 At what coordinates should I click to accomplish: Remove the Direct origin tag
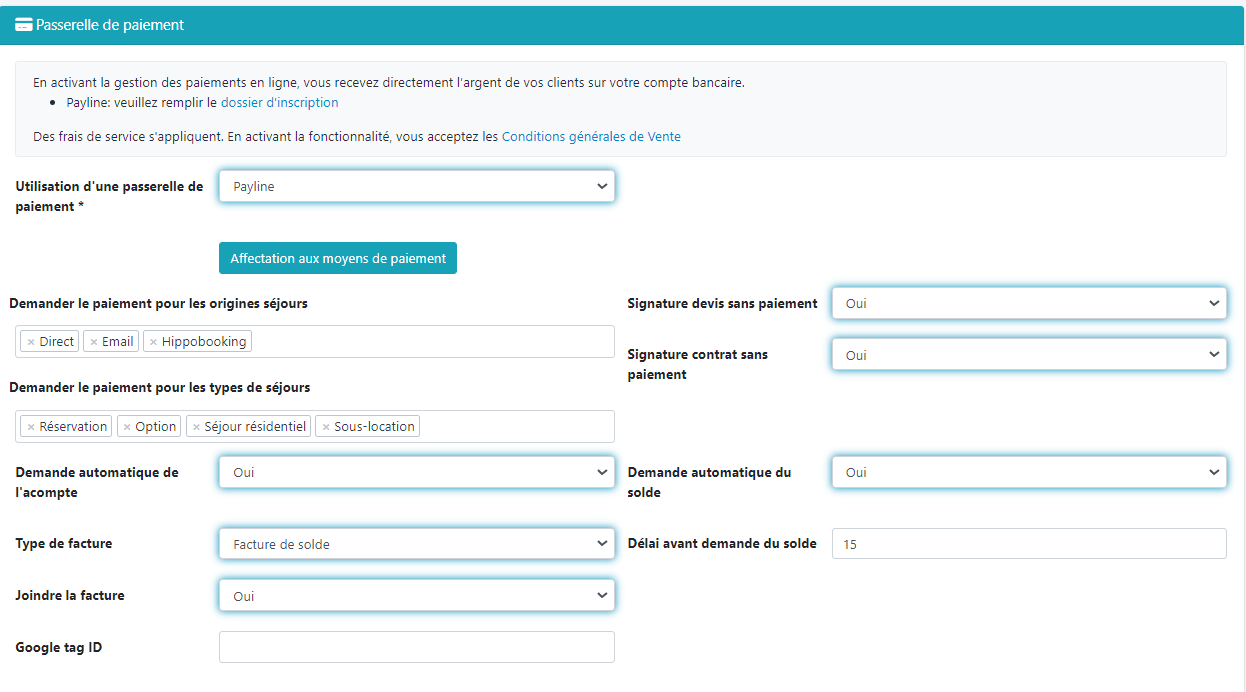point(31,342)
